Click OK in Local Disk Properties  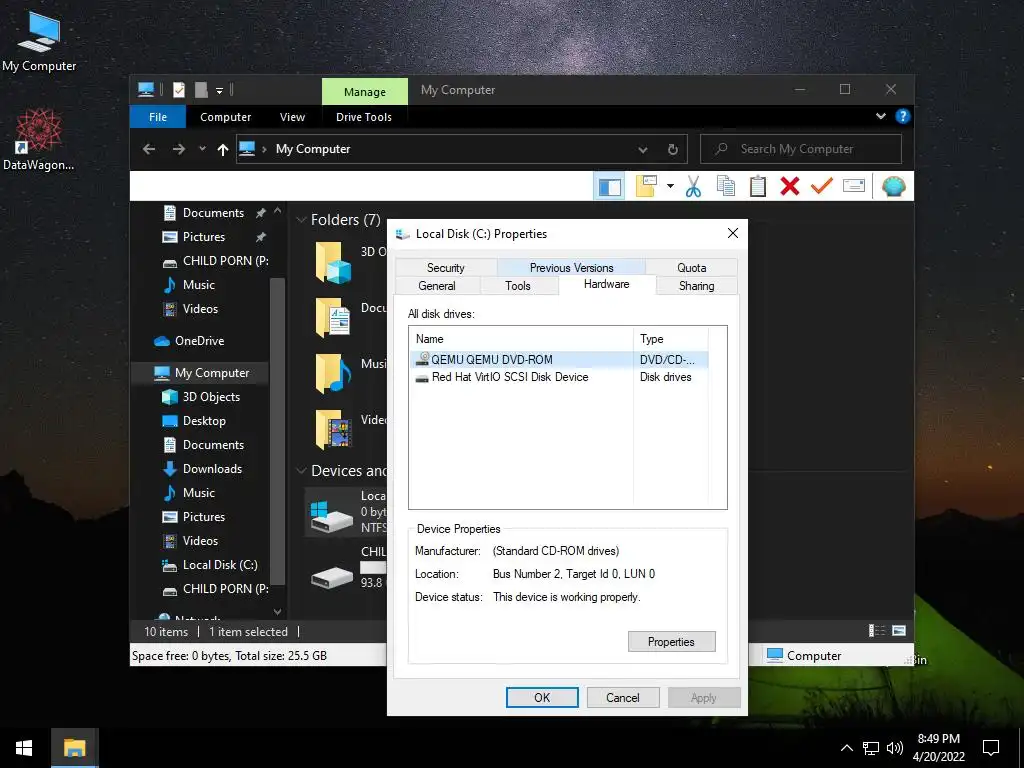[x=542, y=697]
